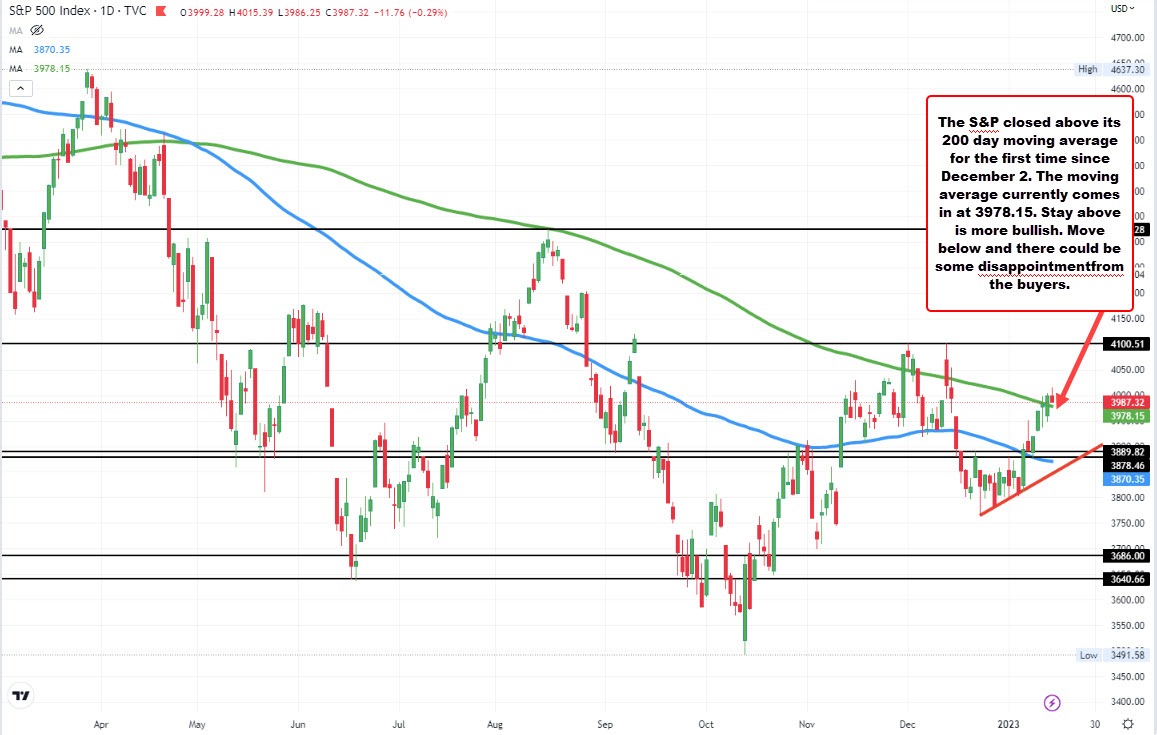
Task: Open the USD currency dropdown
Action: click(1122, 9)
